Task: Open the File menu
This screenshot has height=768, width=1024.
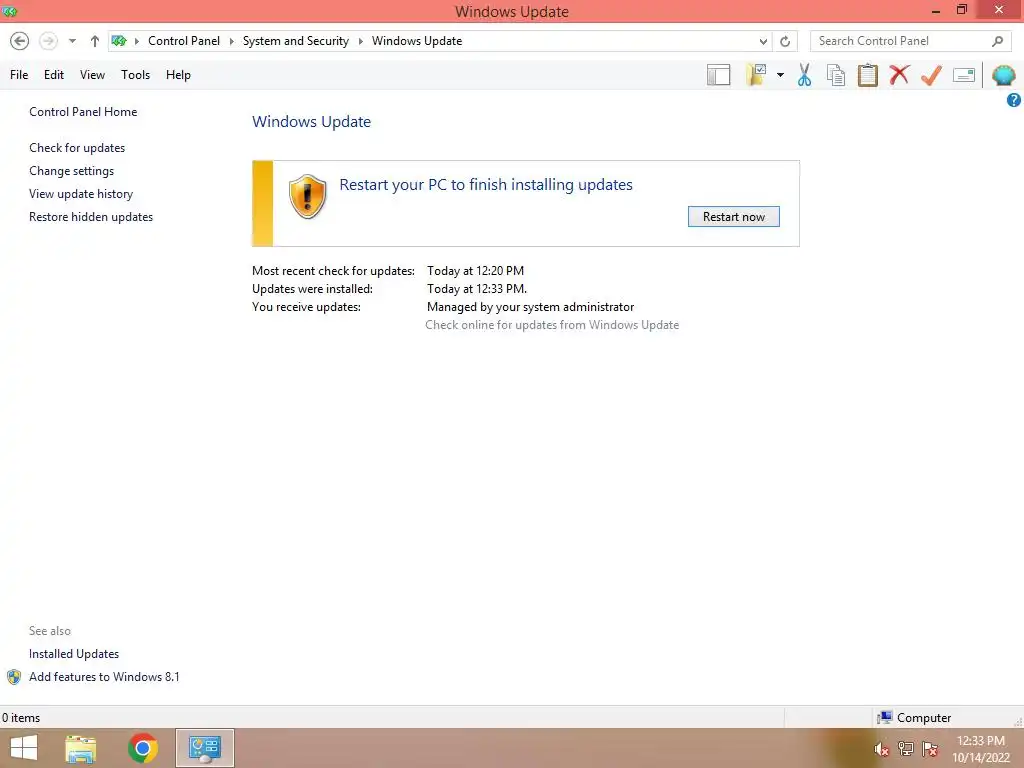Action: point(19,74)
